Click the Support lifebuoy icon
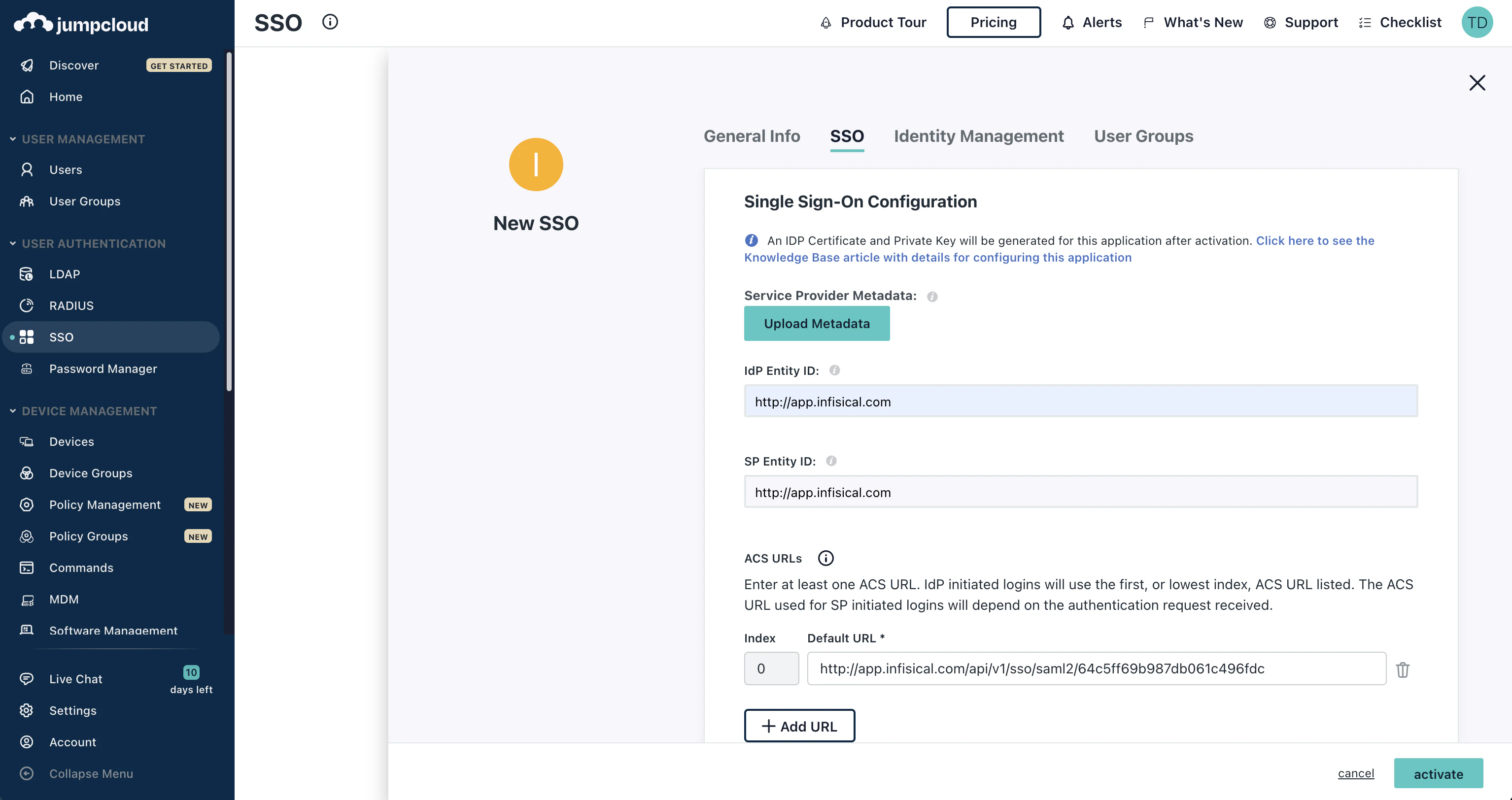 pos(1270,23)
